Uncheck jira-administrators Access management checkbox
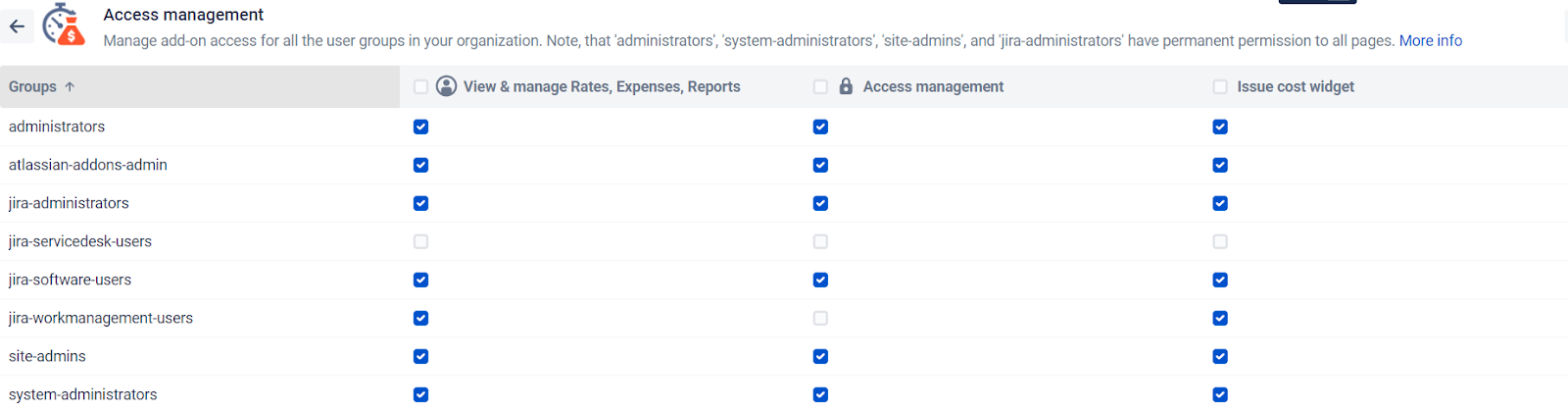This screenshot has height=410, width=1568. point(821,203)
